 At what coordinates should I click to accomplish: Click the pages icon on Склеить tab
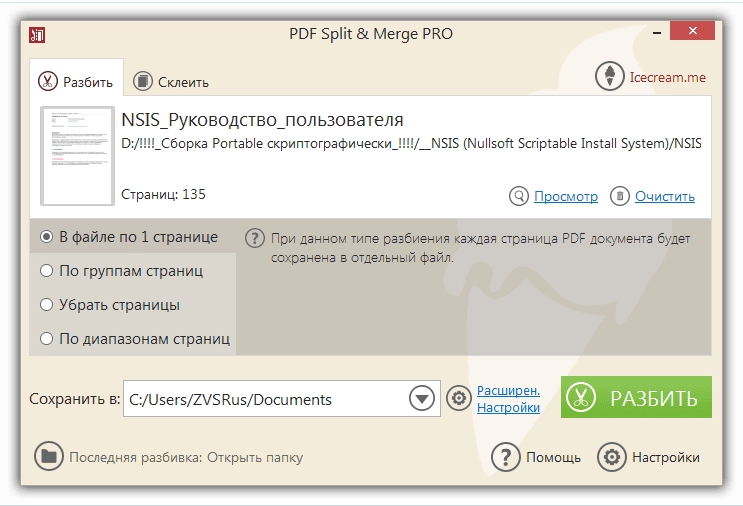tap(142, 81)
